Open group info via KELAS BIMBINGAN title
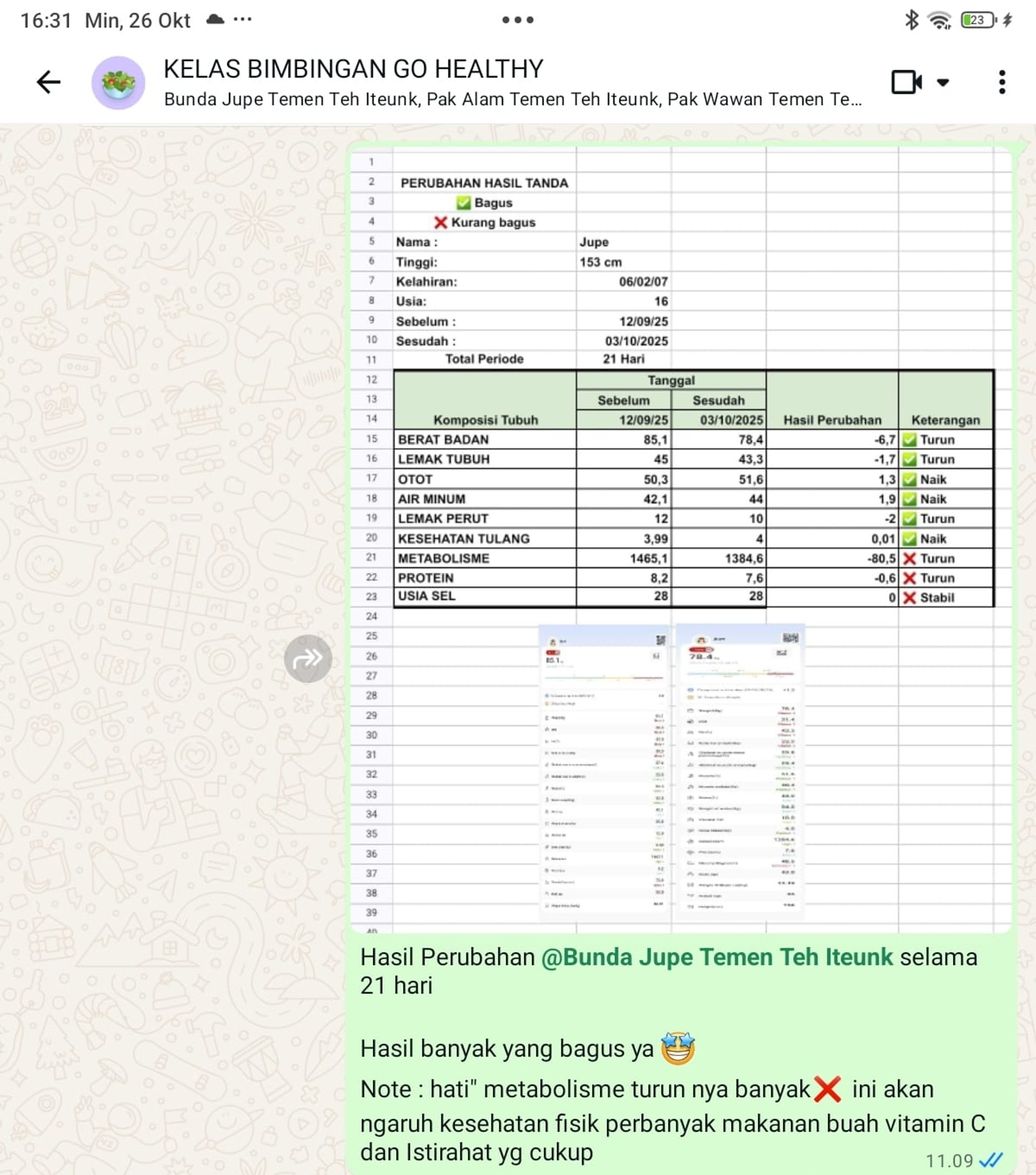 click(x=353, y=69)
